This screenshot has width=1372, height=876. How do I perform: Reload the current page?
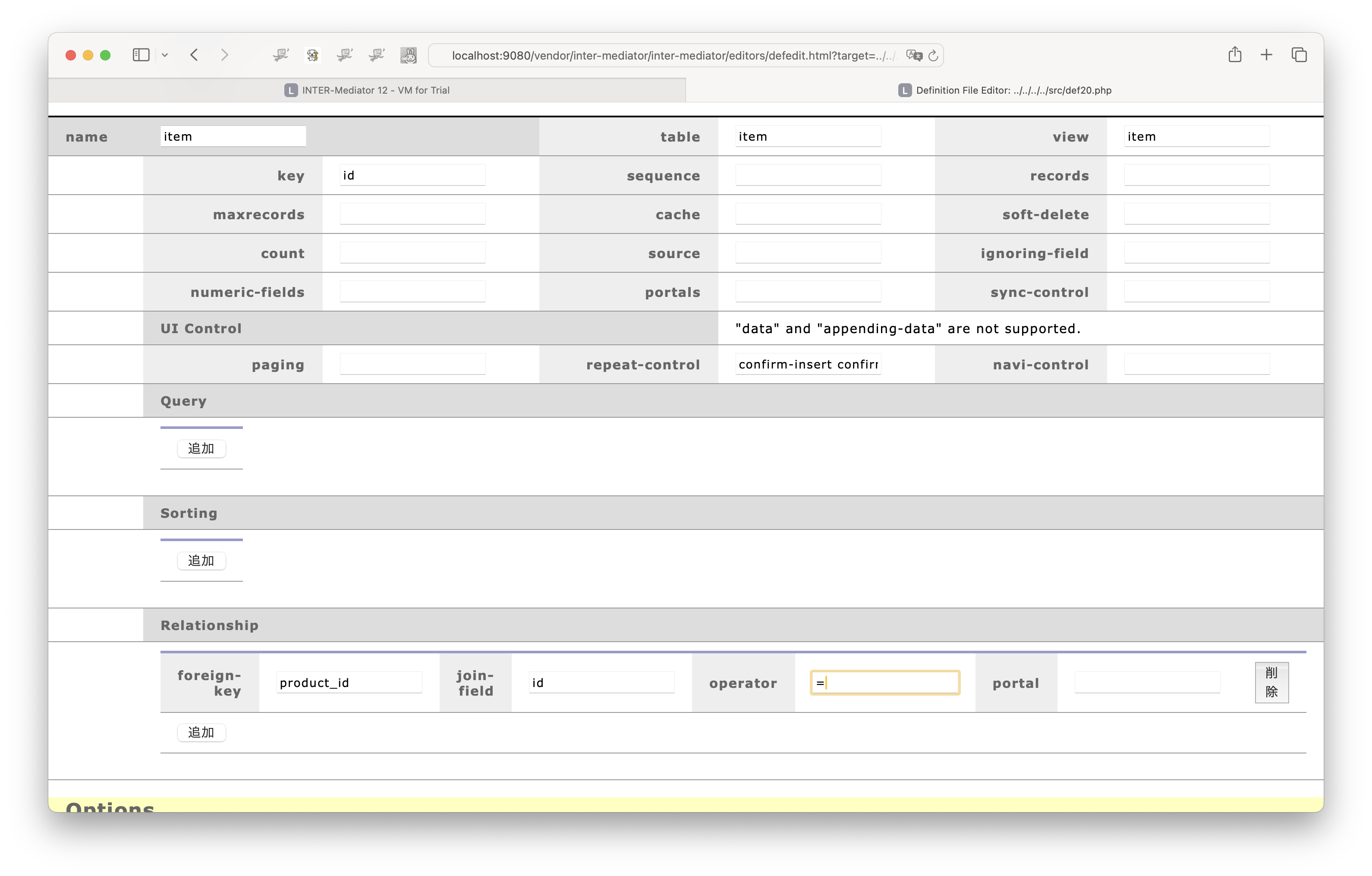point(933,55)
